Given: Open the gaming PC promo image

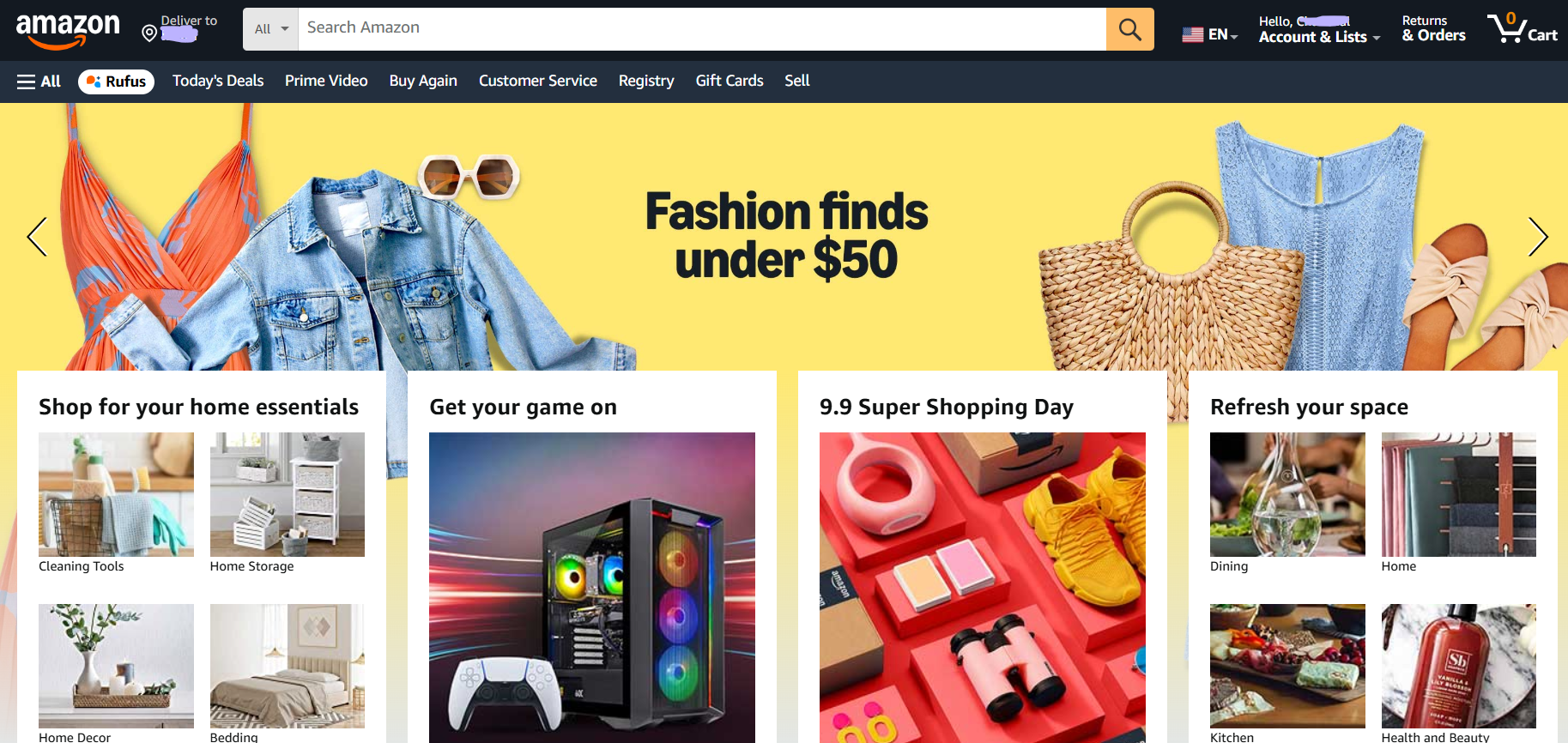Looking at the screenshot, I should click(592, 588).
